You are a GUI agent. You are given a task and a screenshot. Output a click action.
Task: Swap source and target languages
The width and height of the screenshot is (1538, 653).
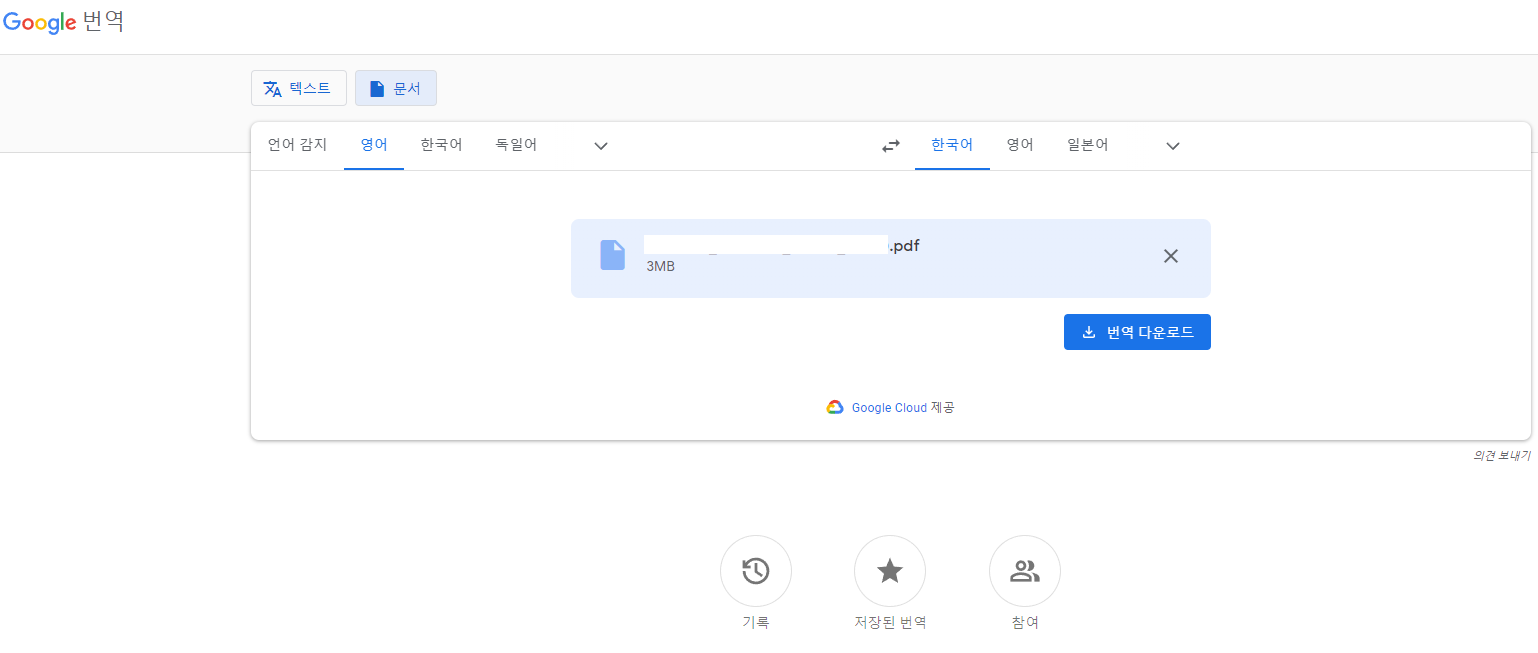click(x=890, y=146)
